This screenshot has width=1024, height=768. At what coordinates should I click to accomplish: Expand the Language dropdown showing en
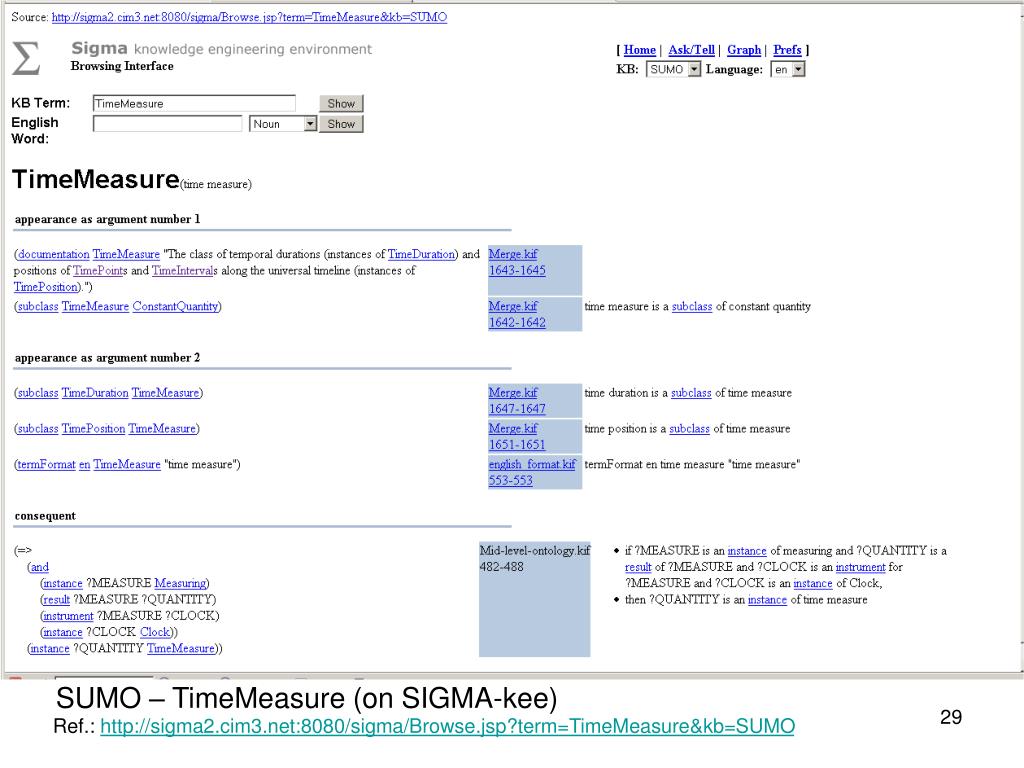[x=788, y=69]
